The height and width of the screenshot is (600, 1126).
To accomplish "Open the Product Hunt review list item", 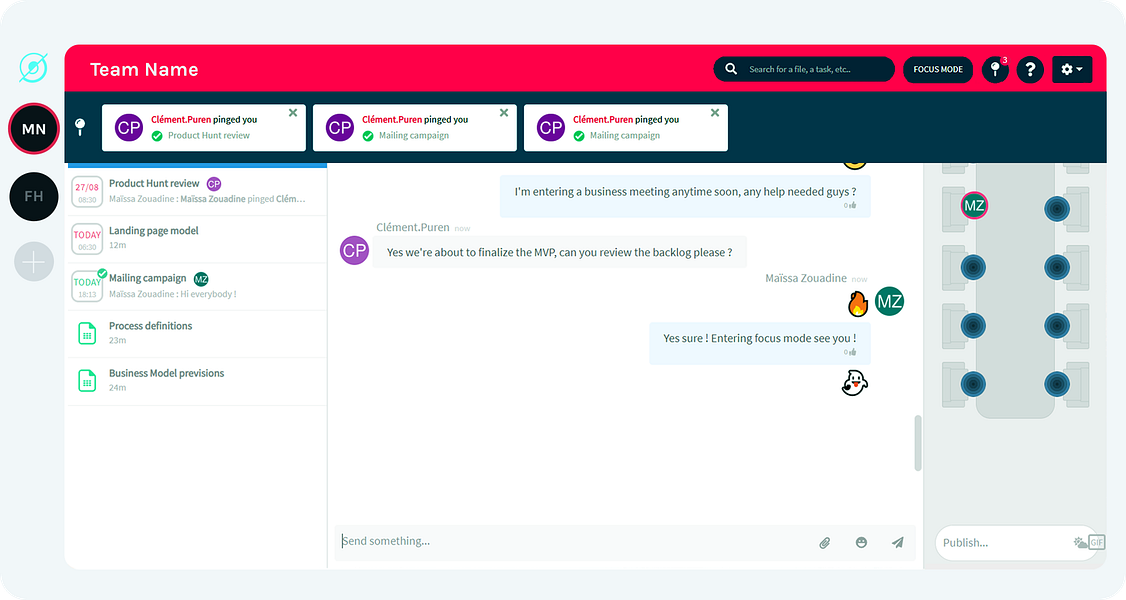I will [x=197, y=191].
